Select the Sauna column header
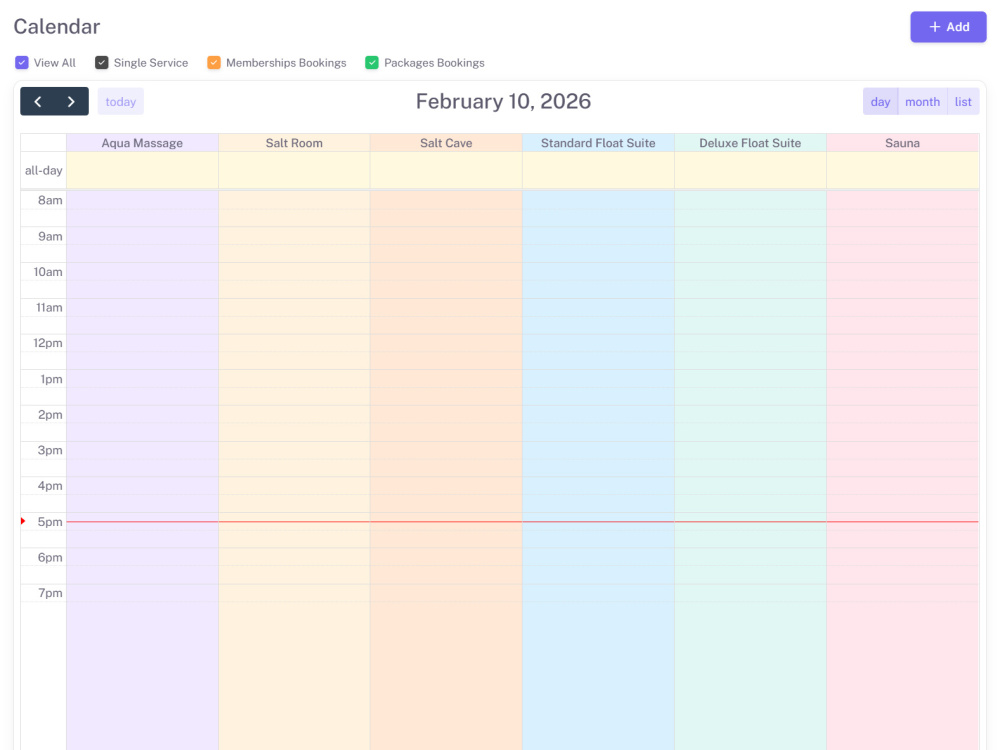 click(902, 143)
